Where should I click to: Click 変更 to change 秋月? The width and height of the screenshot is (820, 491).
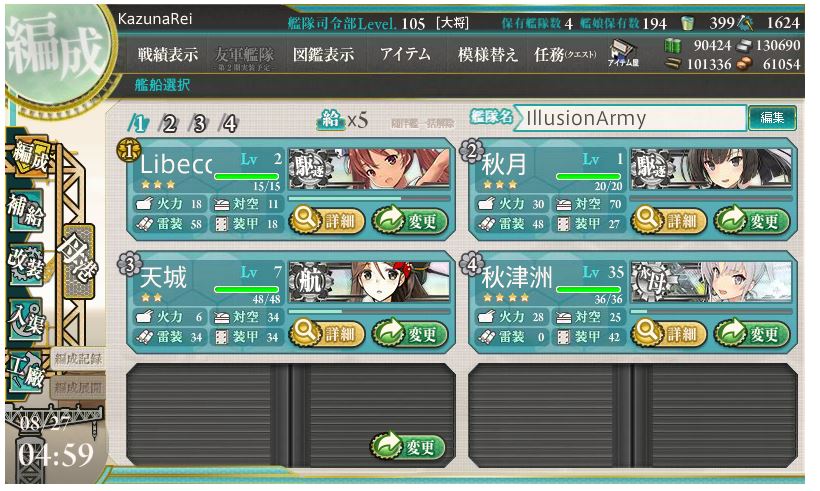pyautogui.click(x=753, y=221)
